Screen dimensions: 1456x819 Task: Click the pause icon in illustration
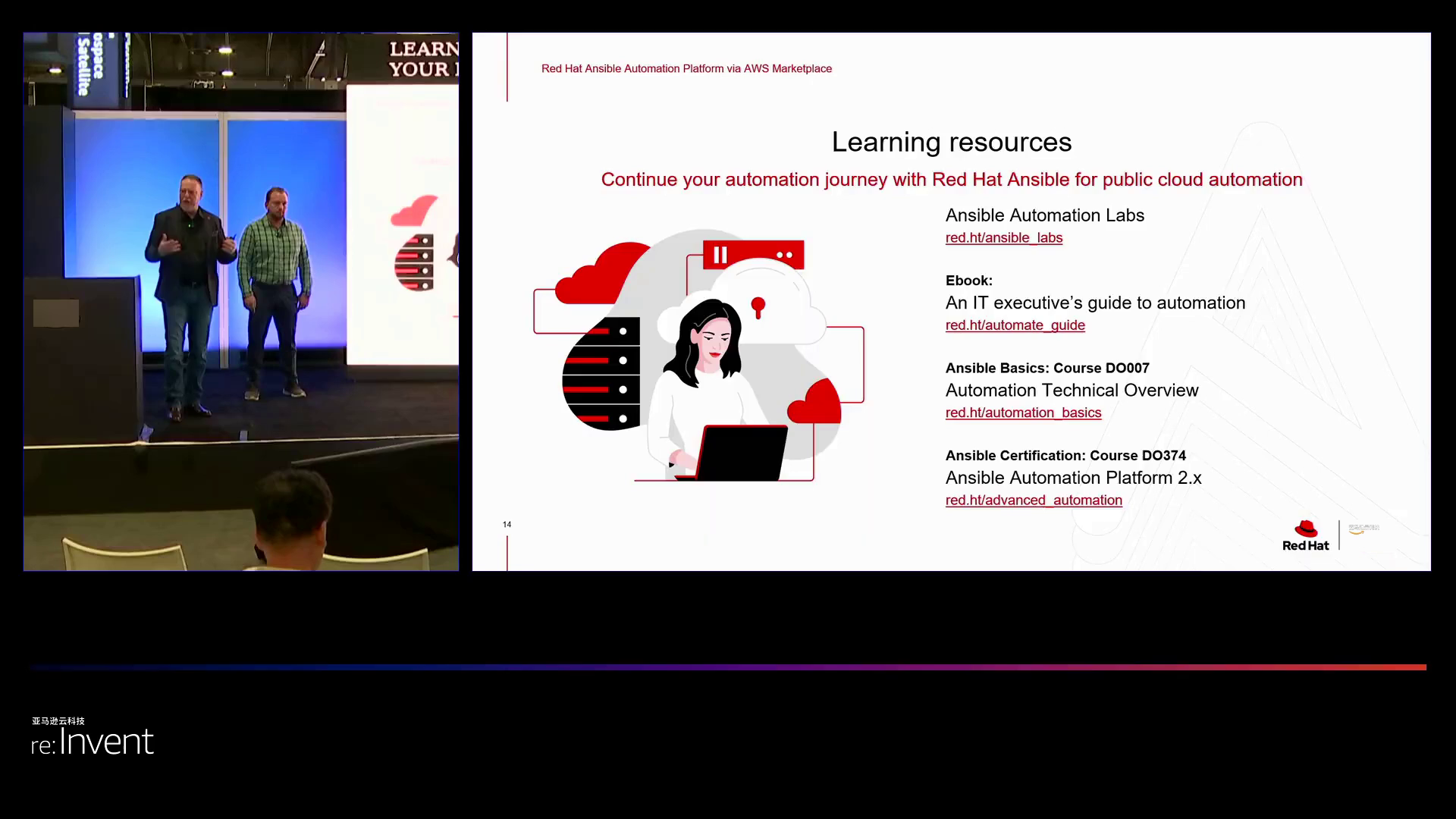click(x=720, y=256)
